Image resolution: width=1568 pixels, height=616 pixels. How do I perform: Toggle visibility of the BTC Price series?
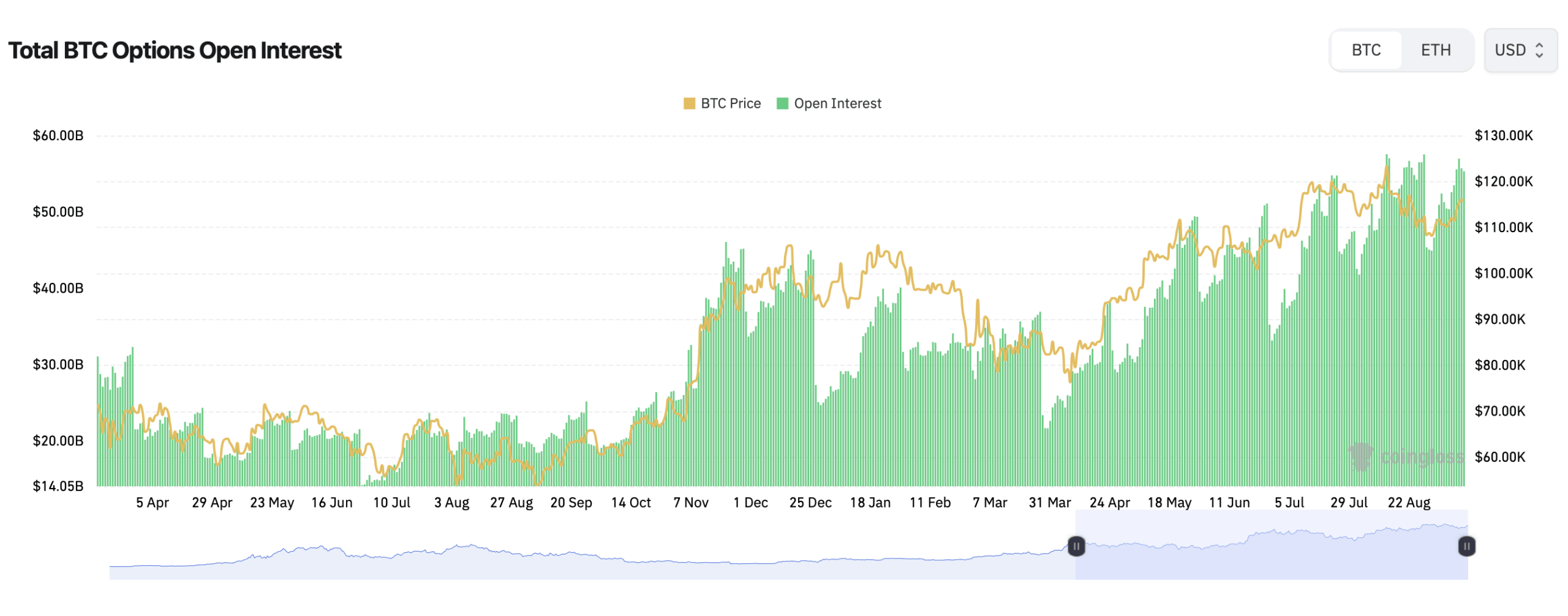click(x=724, y=103)
